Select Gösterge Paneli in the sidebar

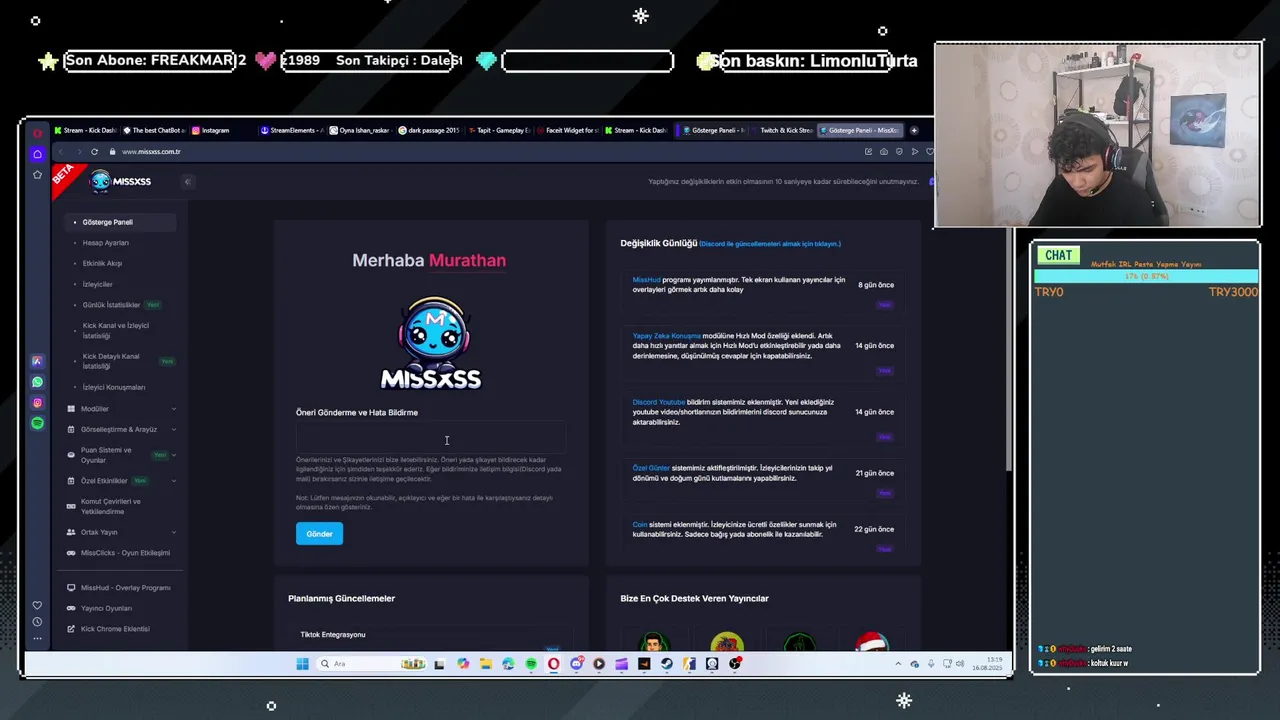pyautogui.click(x=118, y=222)
